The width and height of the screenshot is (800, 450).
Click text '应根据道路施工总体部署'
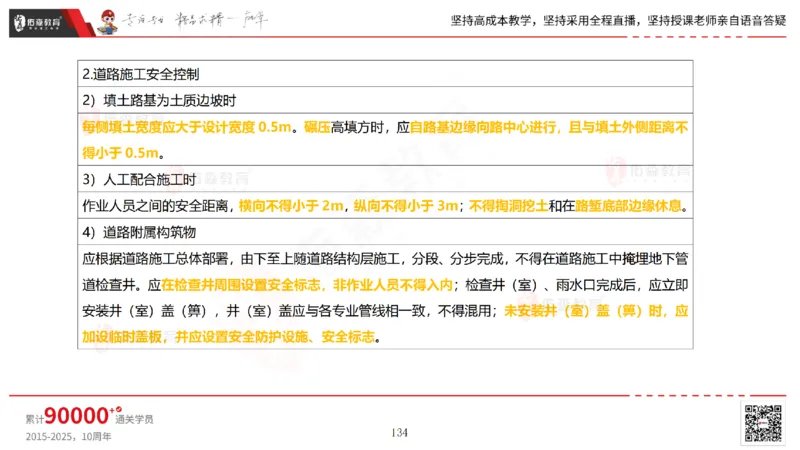(x=155, y=259)
